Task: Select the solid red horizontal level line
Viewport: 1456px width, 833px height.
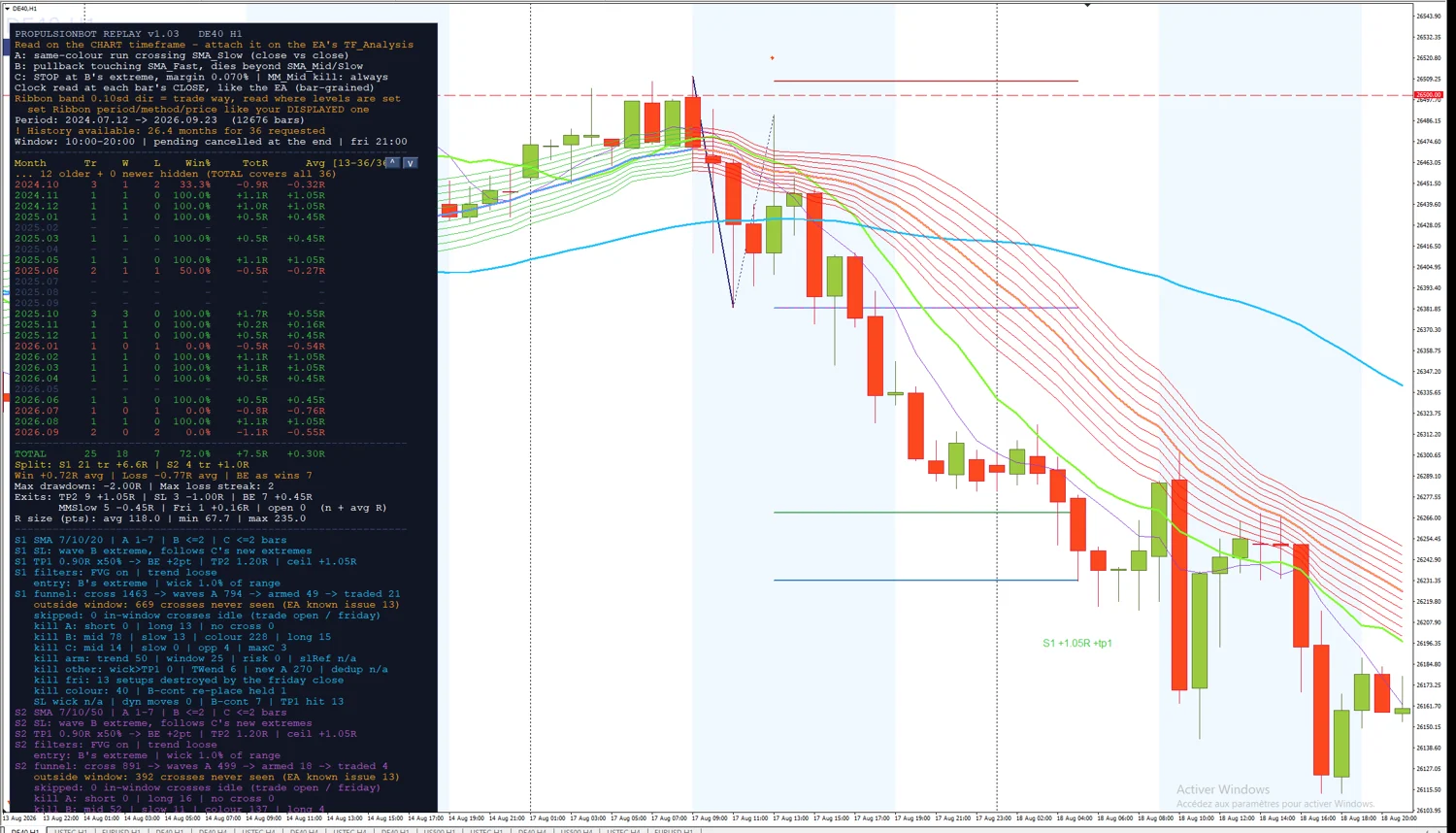Action: pyautogui.click(x=926, y=81)
